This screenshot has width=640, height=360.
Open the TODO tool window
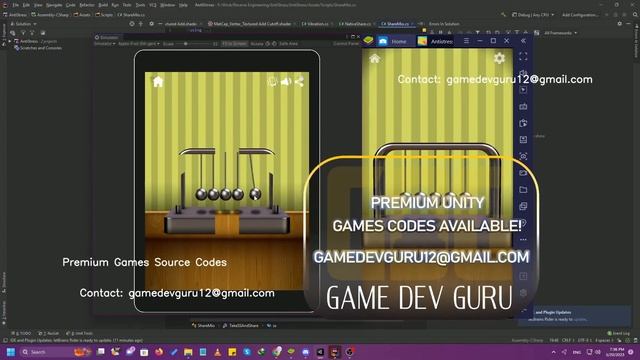(21, 333)
